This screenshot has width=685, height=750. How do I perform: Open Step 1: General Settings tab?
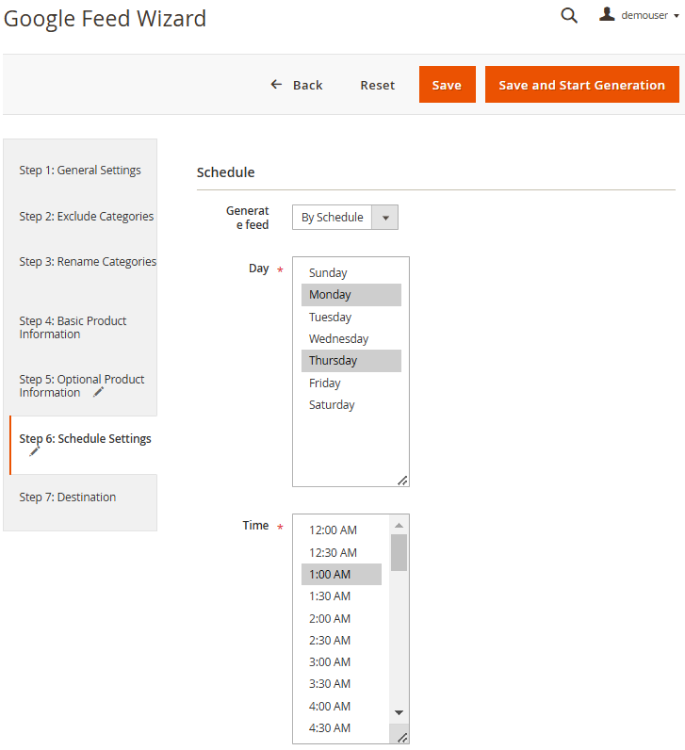coord(80,170)
